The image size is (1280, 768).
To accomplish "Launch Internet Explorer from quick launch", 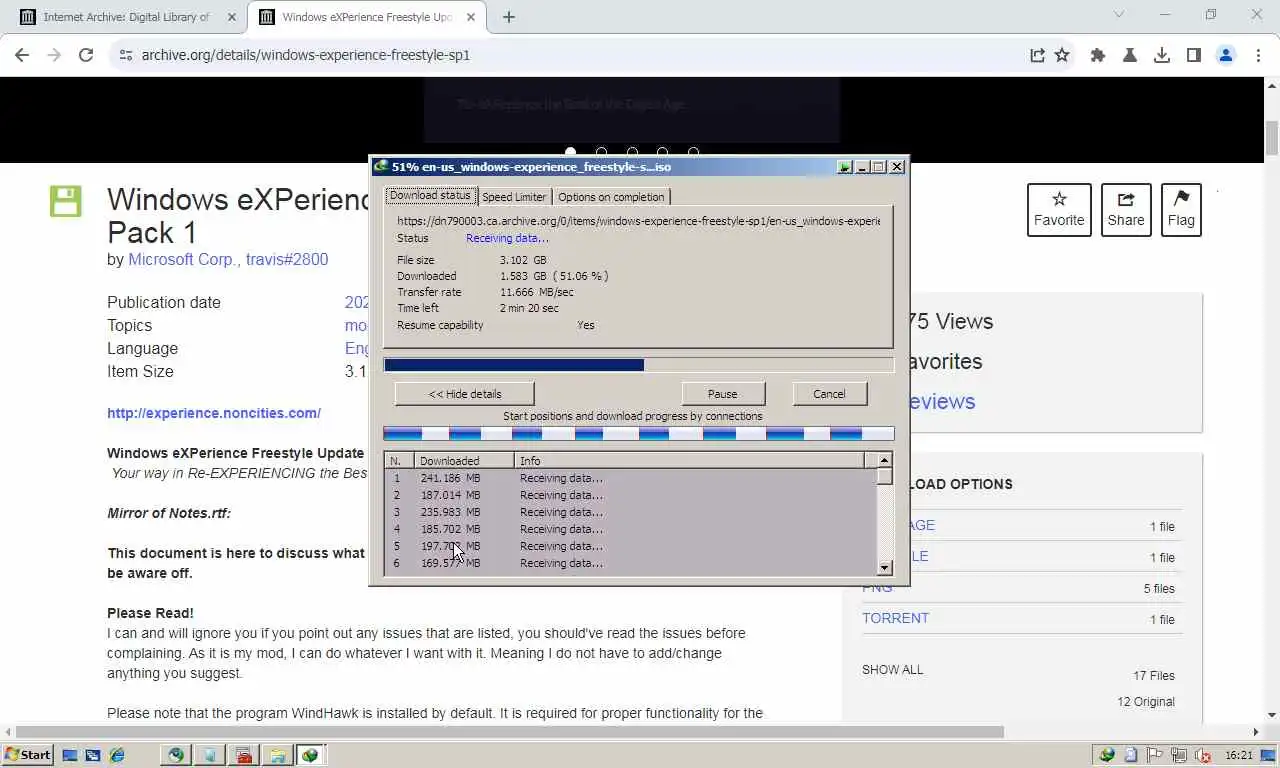I will click(x=117, y=755).
